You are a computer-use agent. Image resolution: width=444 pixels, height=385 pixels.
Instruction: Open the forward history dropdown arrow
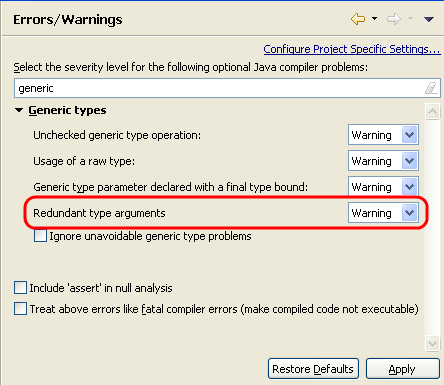coord(411,19)
